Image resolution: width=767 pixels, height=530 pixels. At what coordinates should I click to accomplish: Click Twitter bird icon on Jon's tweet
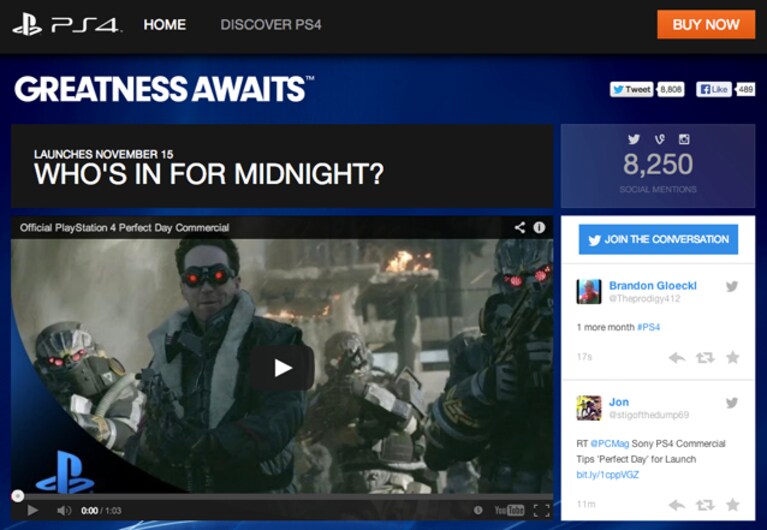tap(732, 403)
